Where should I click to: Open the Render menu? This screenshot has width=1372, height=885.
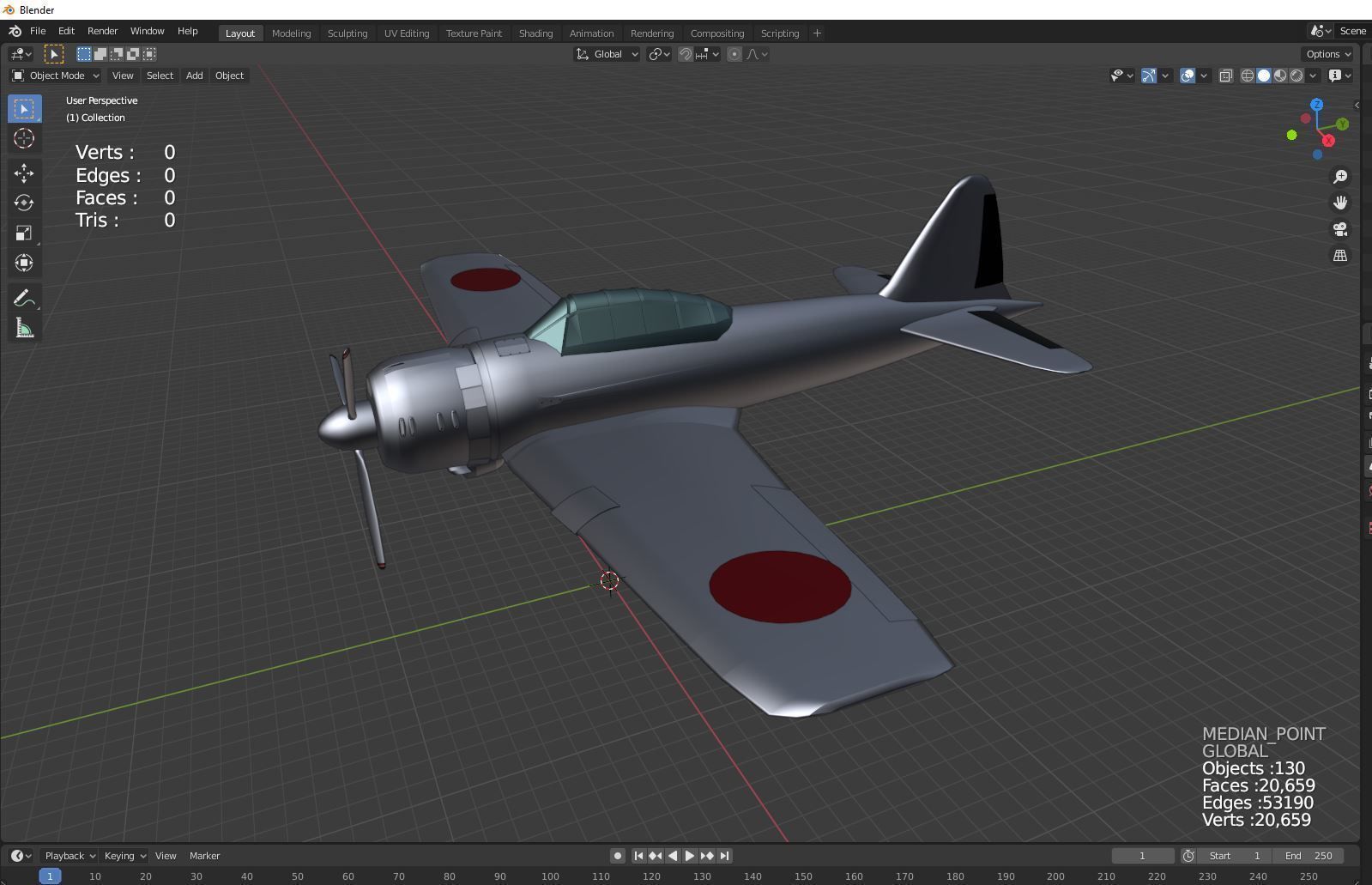[x=102, y=31]
